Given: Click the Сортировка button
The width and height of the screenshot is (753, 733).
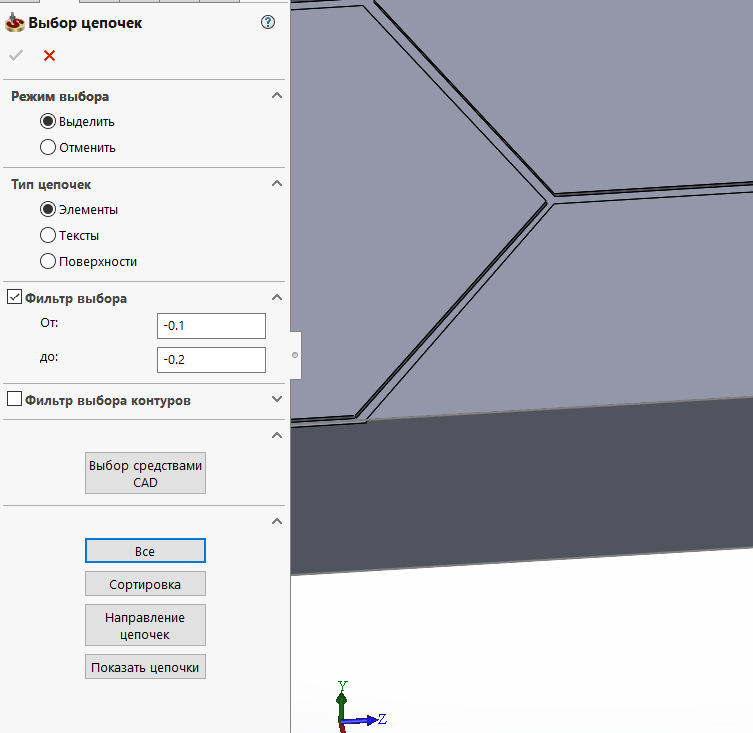Looking at the screenshot, I should (x=146, y=584).
